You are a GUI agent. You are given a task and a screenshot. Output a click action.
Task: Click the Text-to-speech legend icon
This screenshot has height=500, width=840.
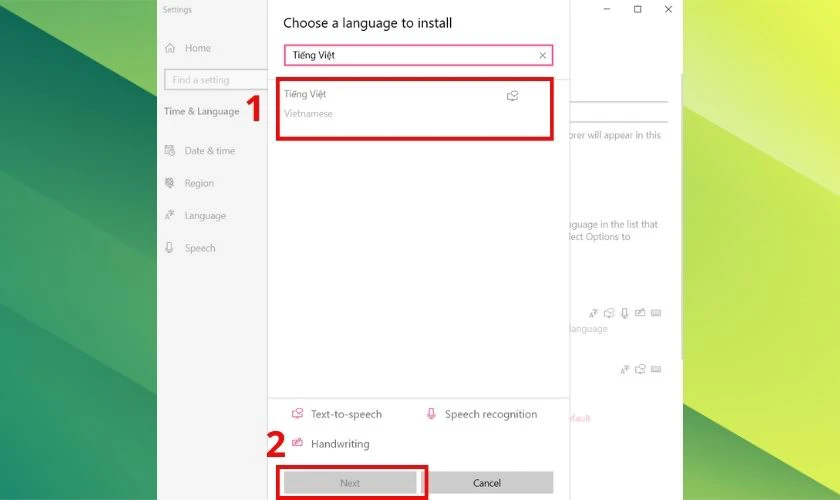297,414
